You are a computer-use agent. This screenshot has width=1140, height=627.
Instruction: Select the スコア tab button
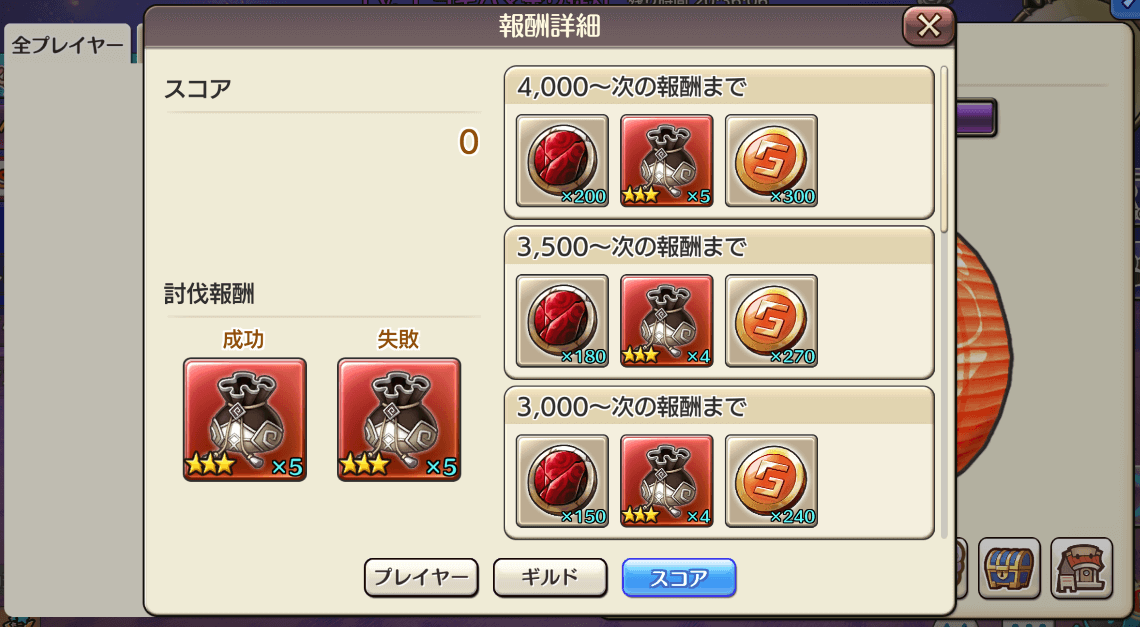[x=679, y=578]
